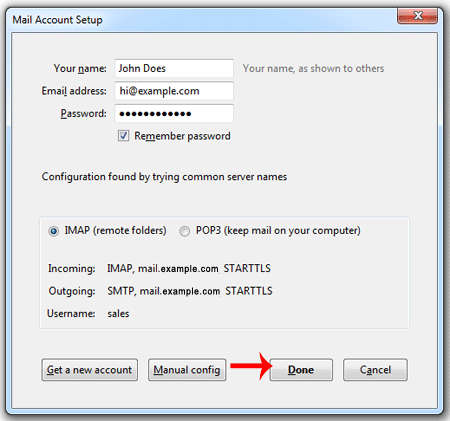
Task: Toggle the Remember password checkbox
Action: [x=123, y=136]
